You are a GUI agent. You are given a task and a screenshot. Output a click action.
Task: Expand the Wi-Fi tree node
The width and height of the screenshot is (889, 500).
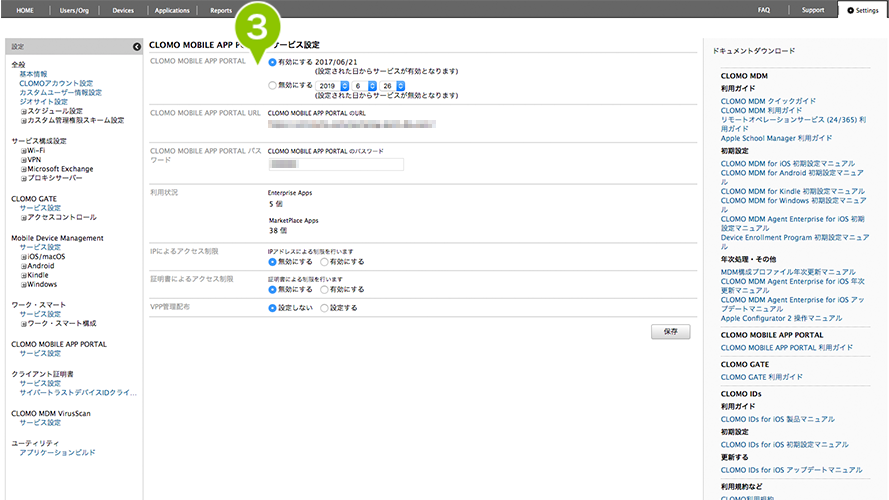[x=24, y=151]
